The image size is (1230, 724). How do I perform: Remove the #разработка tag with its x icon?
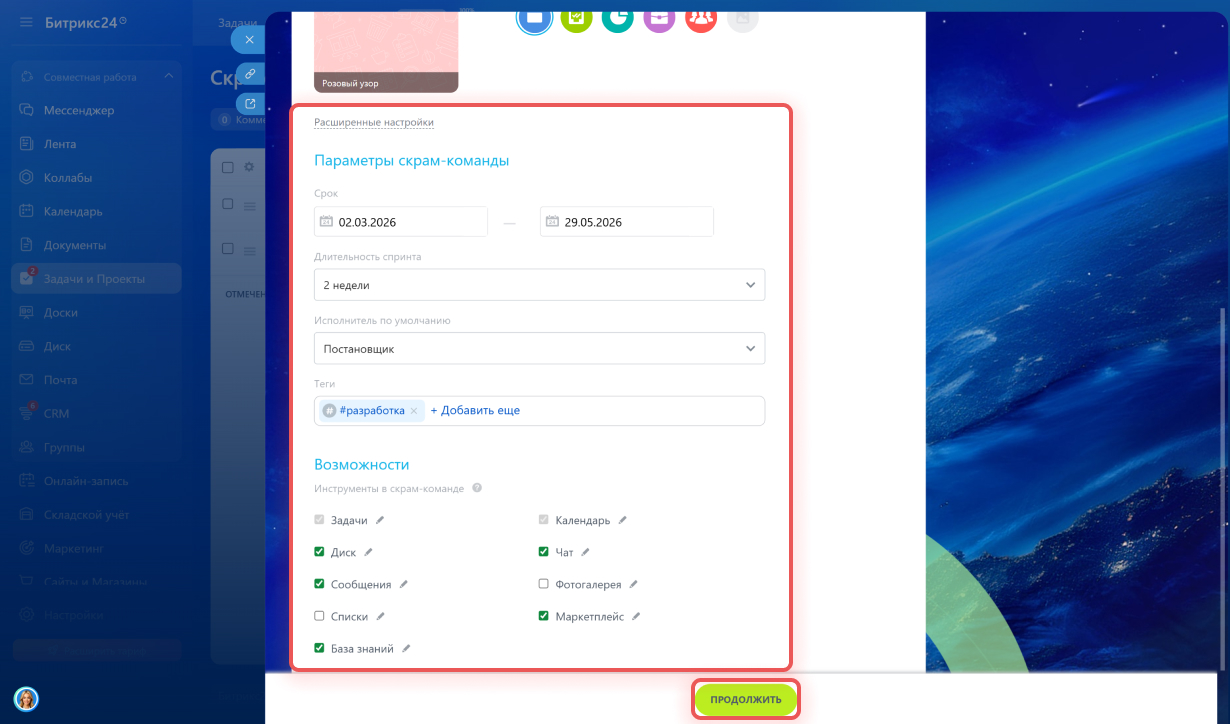coord(414,411)
